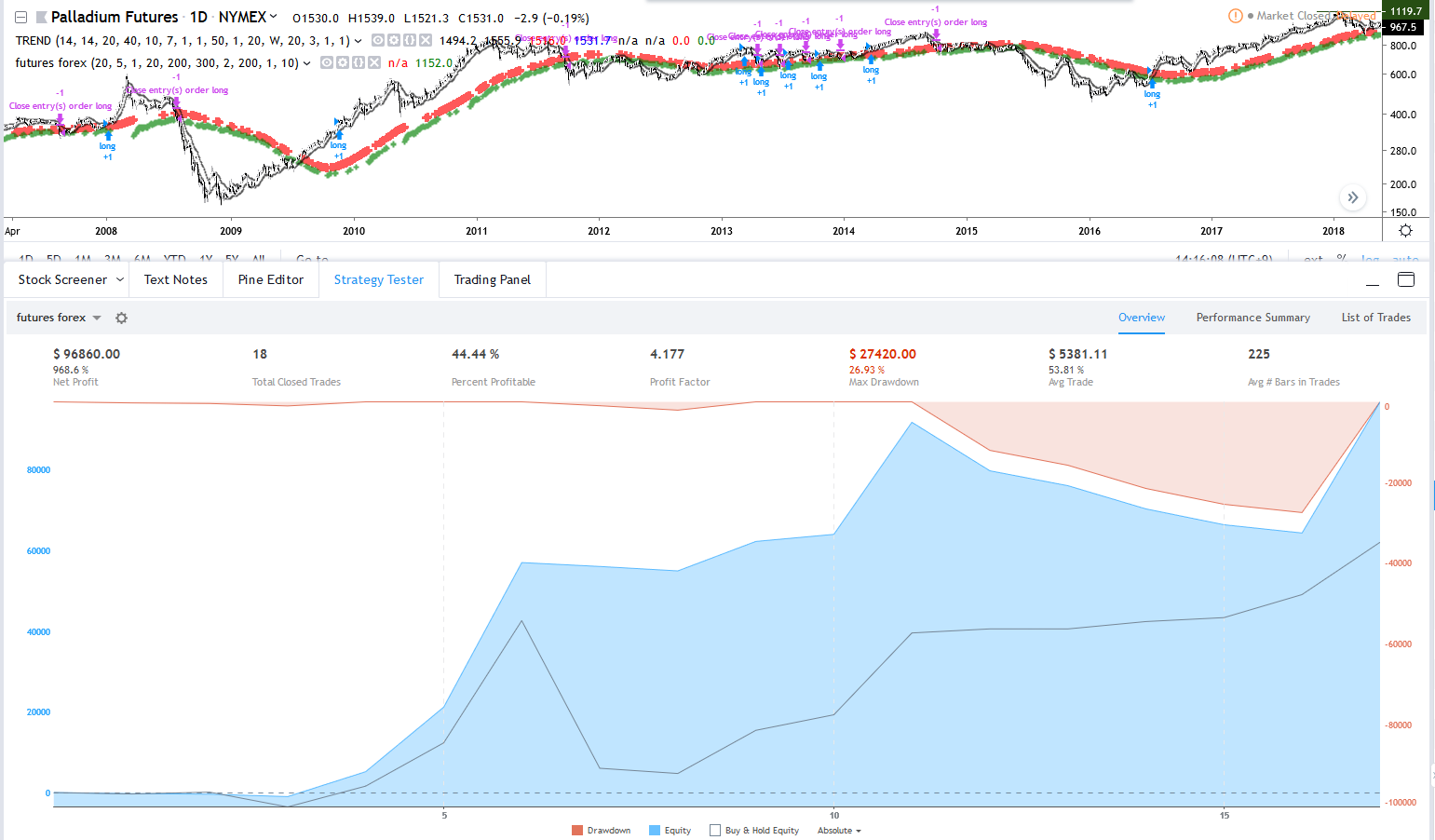1435x840 pixels.
Task: Click the scroll-to-latest-bar double arrow button
Action: click(x=1352, y=197)
